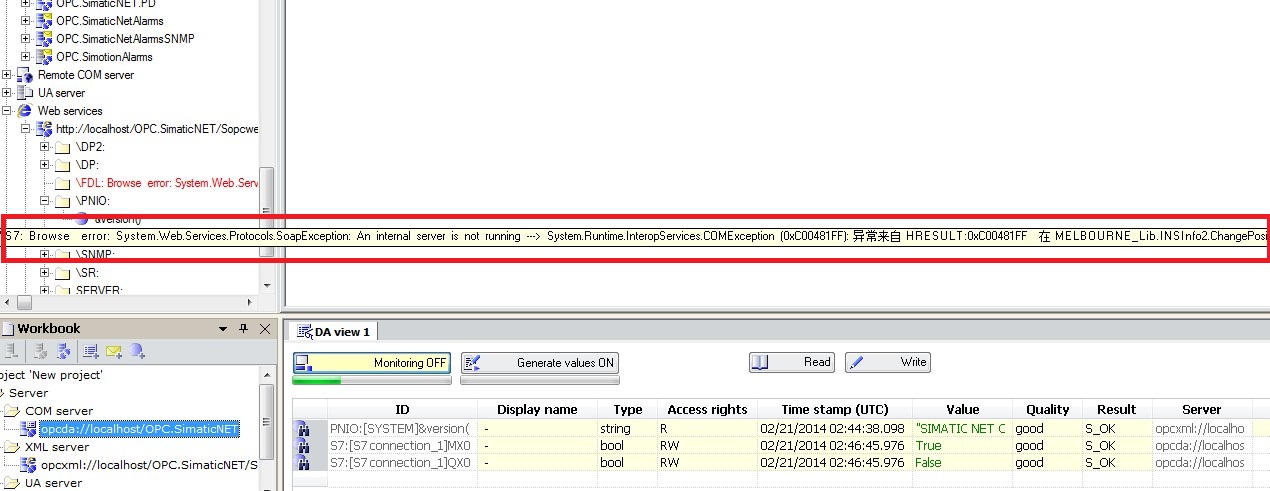The height and width of the screenshot is (491, 1270).
Task: Click the Read button
Action: (x=793, y=362)
